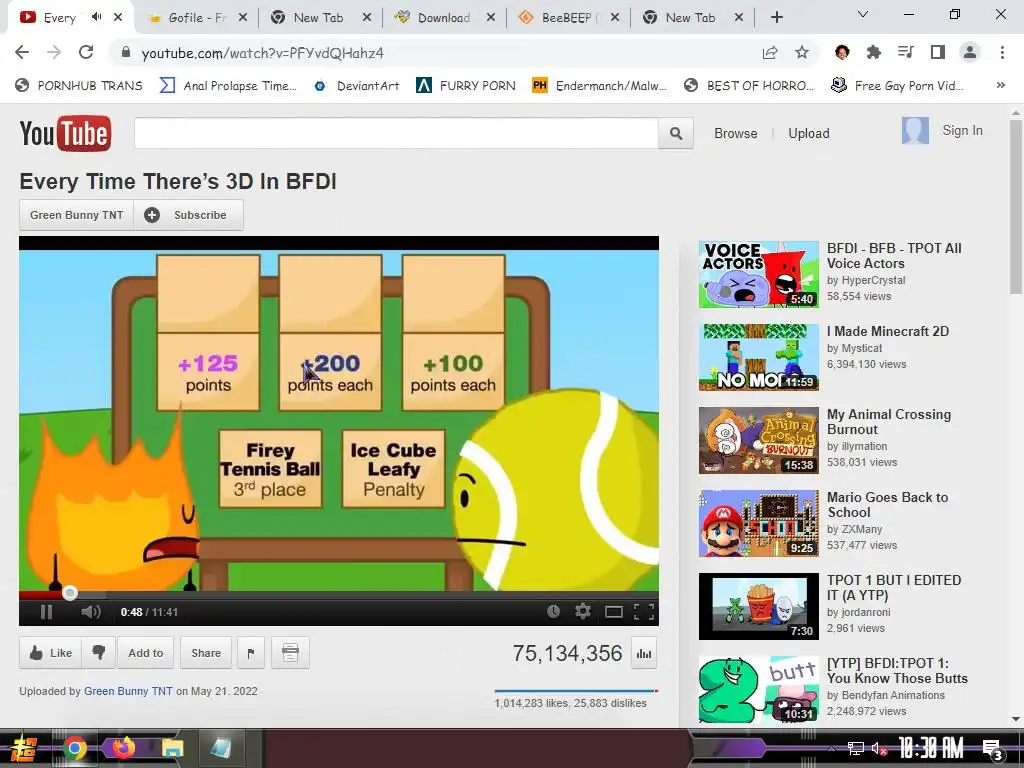The width and height of the screenshot is (1024, 768).
Task: Switch to the first New Tab tab
Action: click(319, 18)
